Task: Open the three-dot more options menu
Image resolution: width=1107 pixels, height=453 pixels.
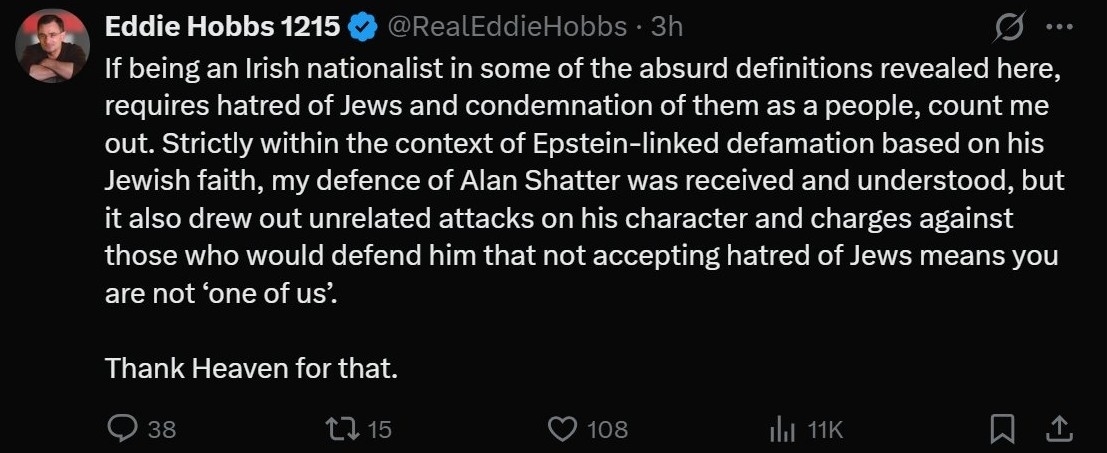Action: tap(1057, 28)
